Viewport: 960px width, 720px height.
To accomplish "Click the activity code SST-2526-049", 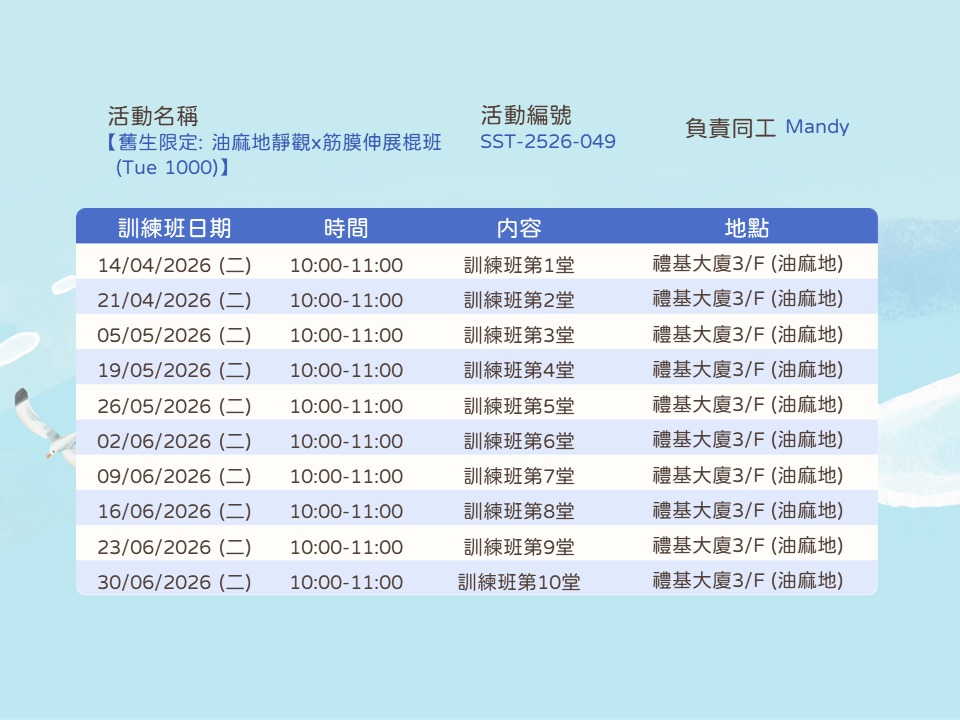I will coord(548,142).
